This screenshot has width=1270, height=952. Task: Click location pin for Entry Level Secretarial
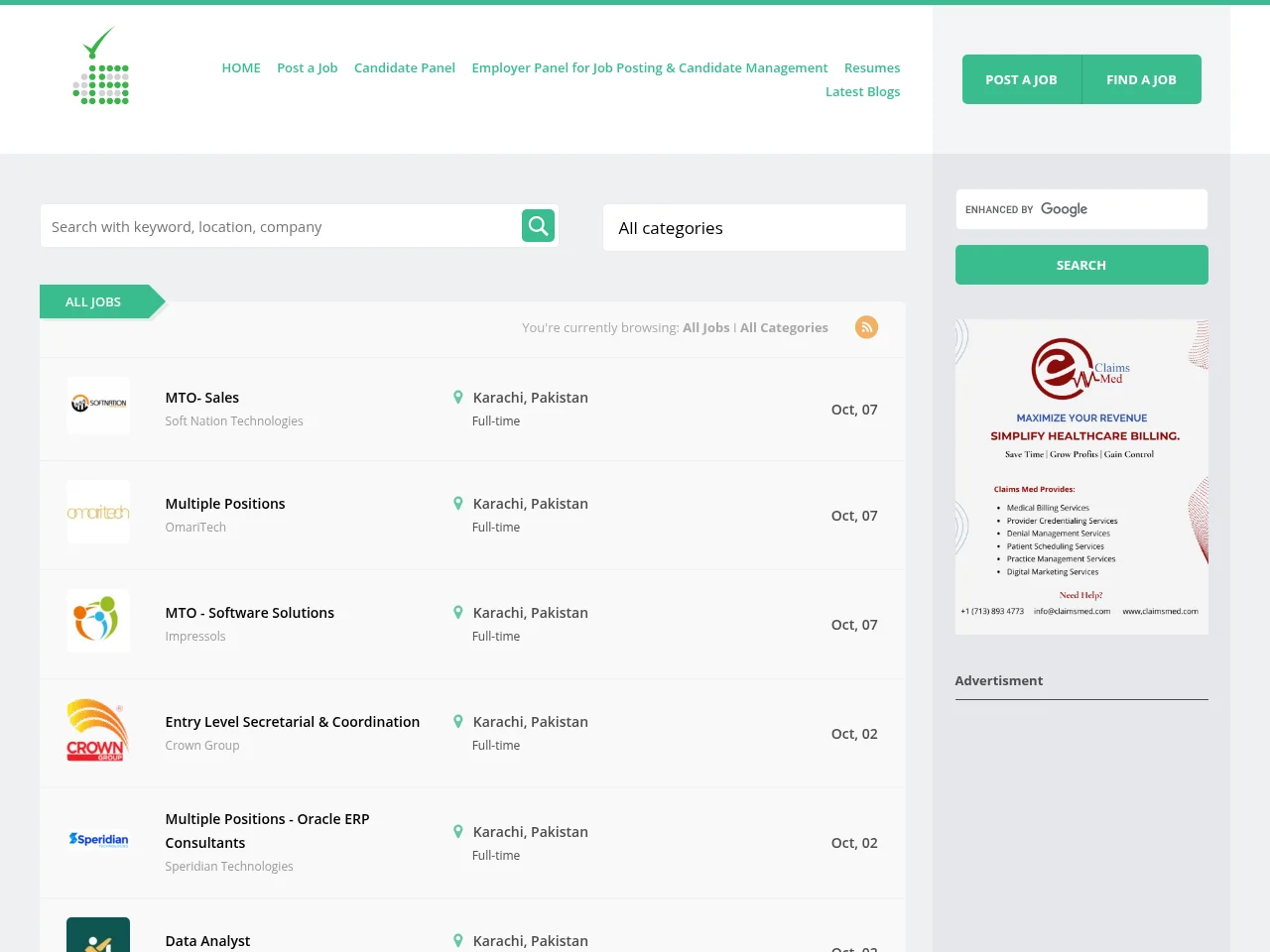(457, 722)
